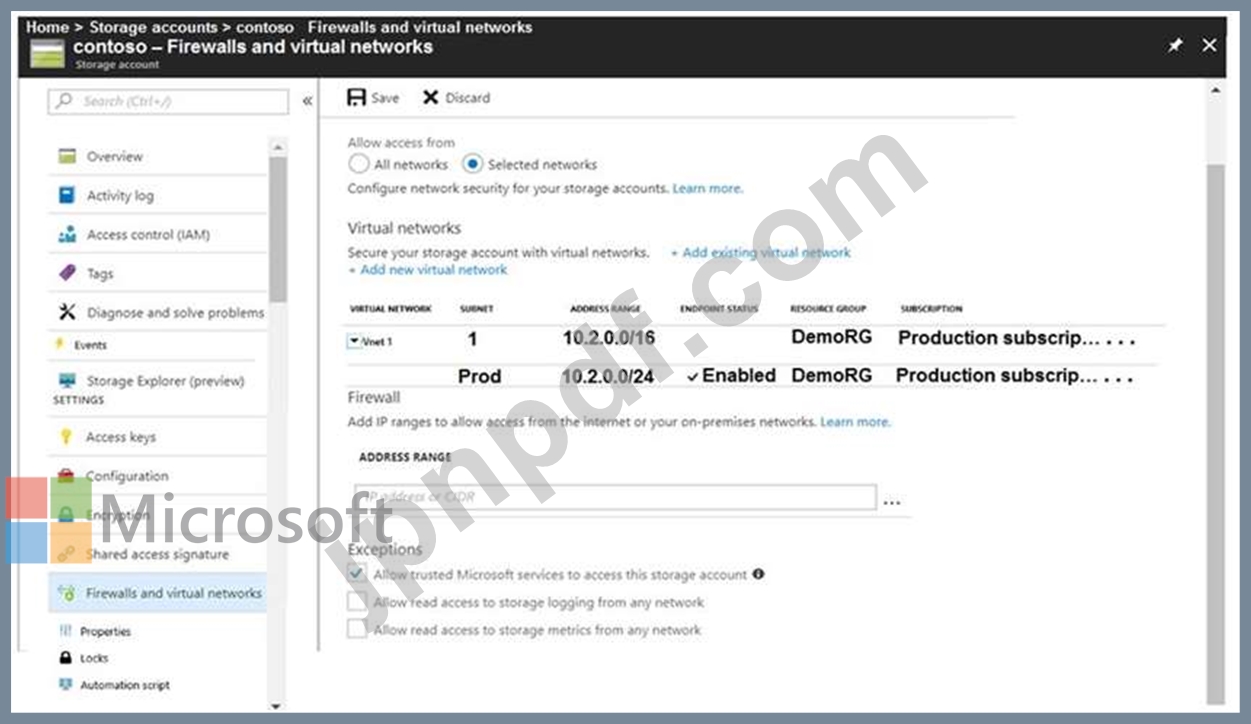Click the Firewalls and virtual networks icon
Image resolution: width=1251 pixels, height=724 pixels.
pyautogui.click(x=67, y=593)
